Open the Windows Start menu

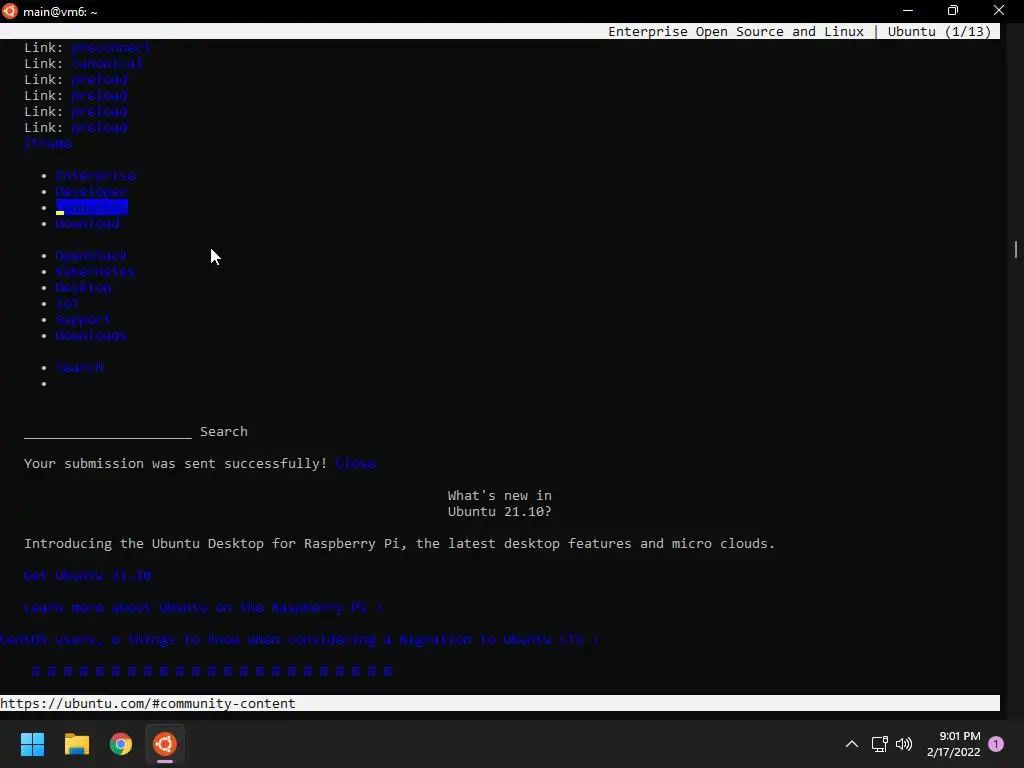click(x=32, y=744)
